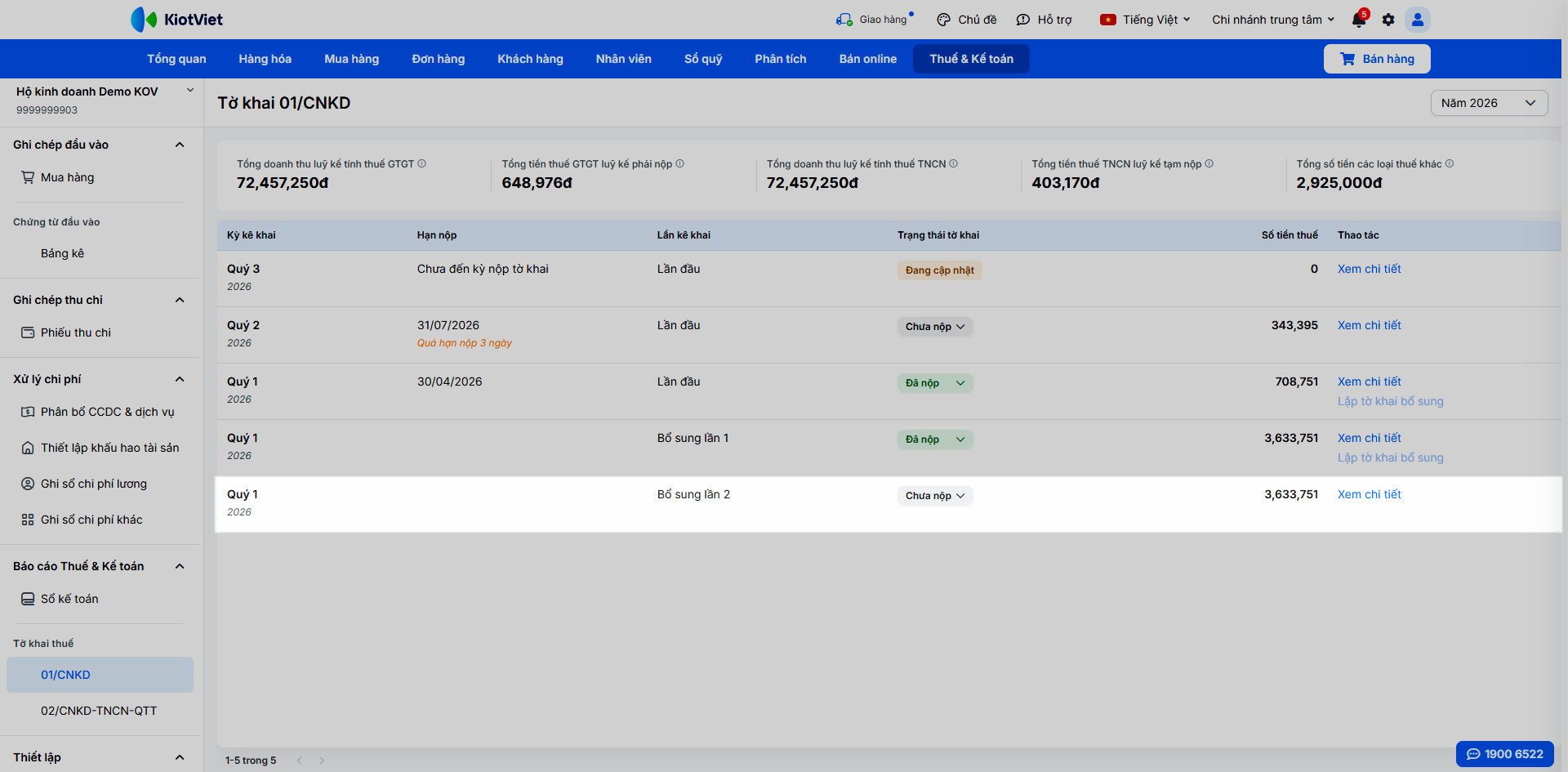Call hotline 1900 6522 chat button

pos(1504,754)
